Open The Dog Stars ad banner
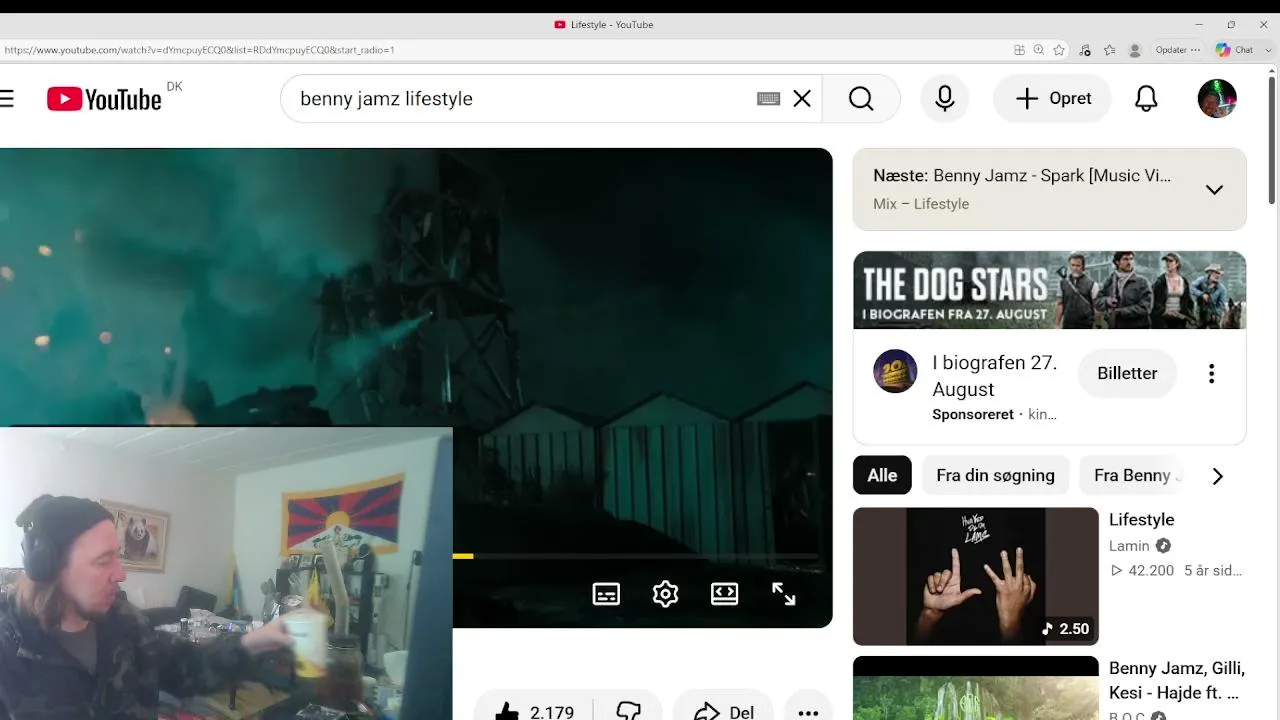The image size is (1280, 720). pos(1049,290)
